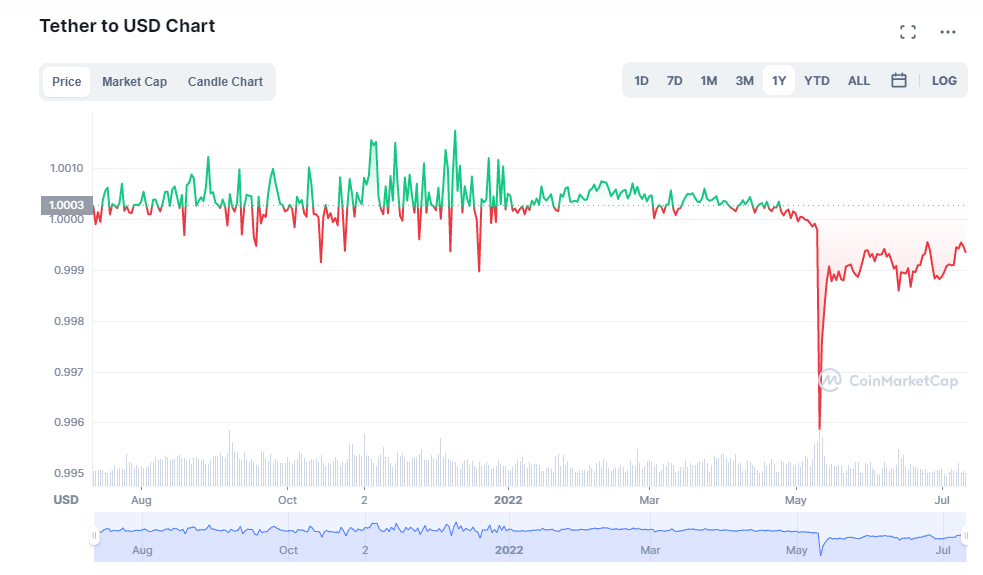
Task: Click the May crash low point on chart
Action: point(819,428)
